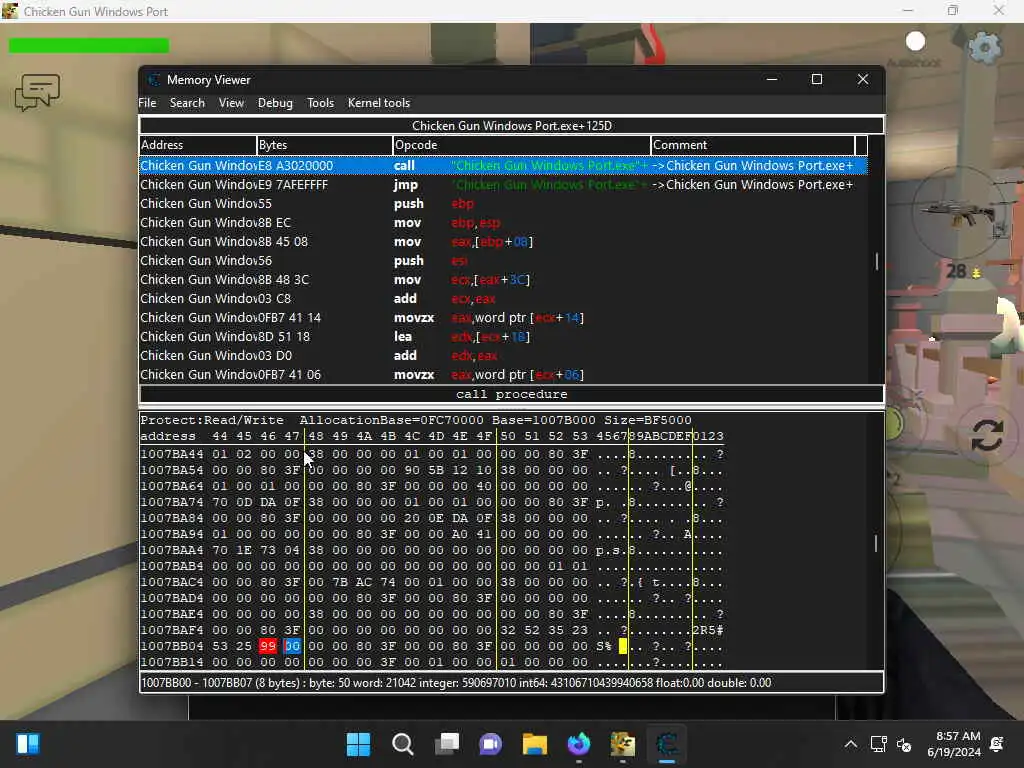Click the Address column header

[198, 145]
